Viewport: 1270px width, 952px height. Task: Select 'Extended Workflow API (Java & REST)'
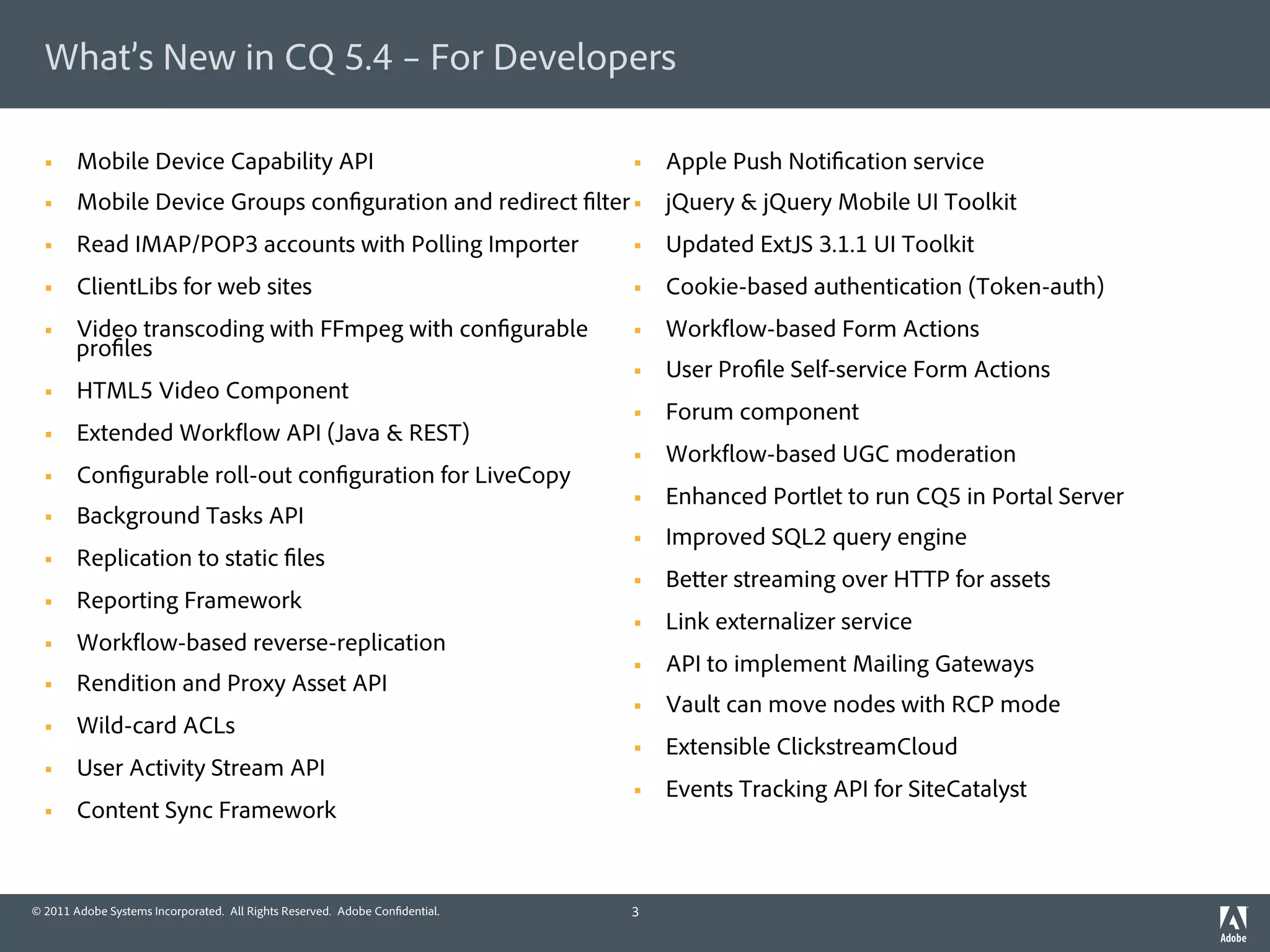pyautogui.click(x=273, y=433)
